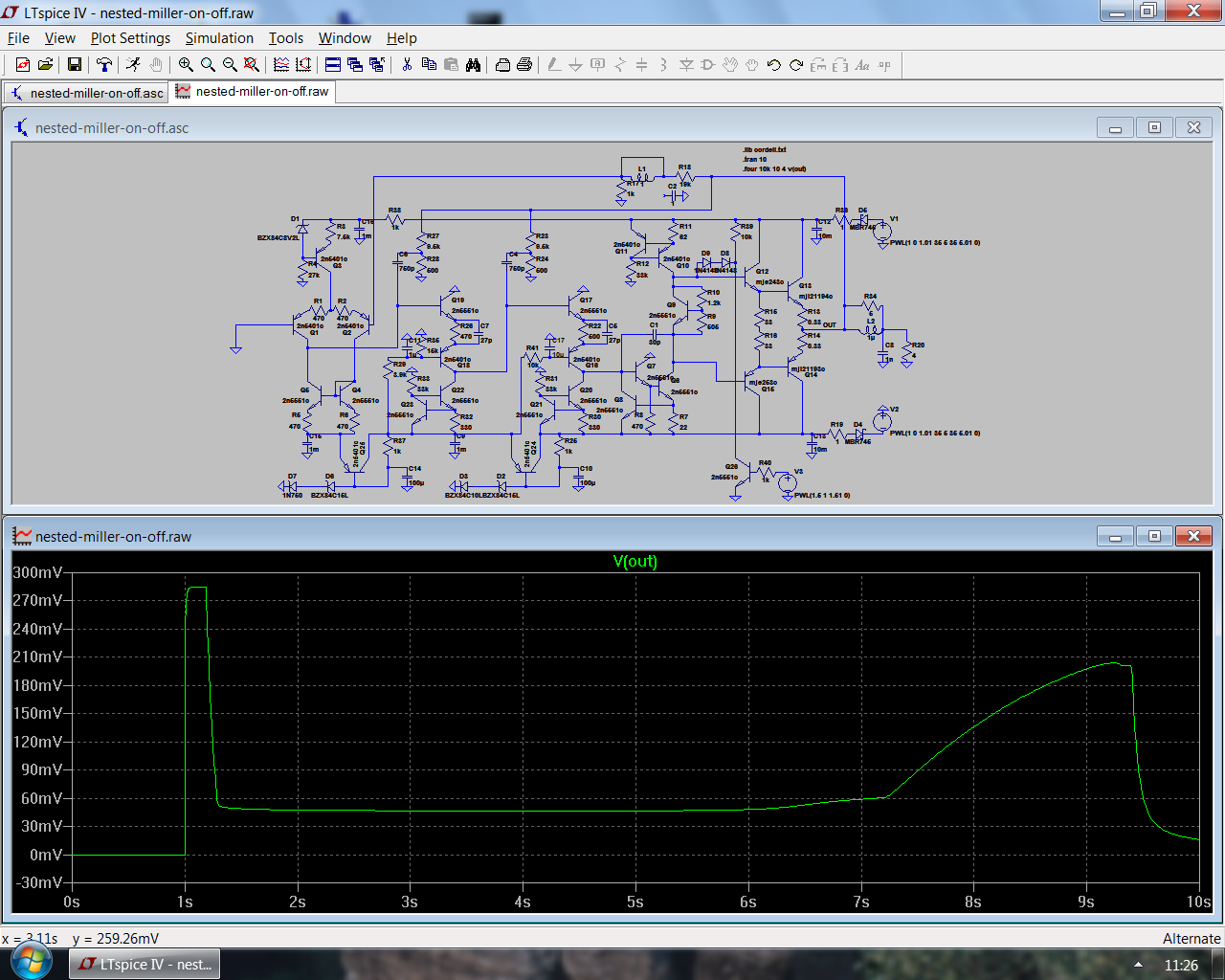Click the V(out) trace label

pos(635,562)
